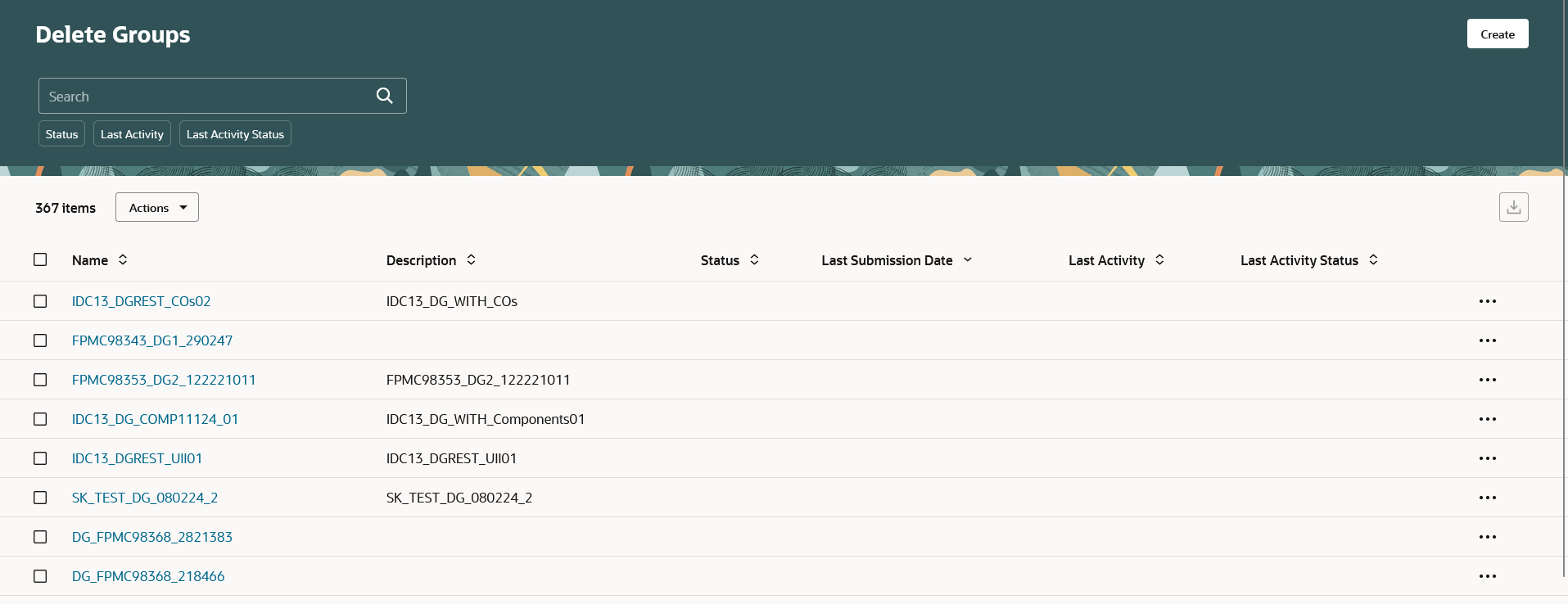This screenshot has height=604, width=1568.
Task: Check the DG_FPMC98368_218466 row checkbox
Action: (40, 576)
